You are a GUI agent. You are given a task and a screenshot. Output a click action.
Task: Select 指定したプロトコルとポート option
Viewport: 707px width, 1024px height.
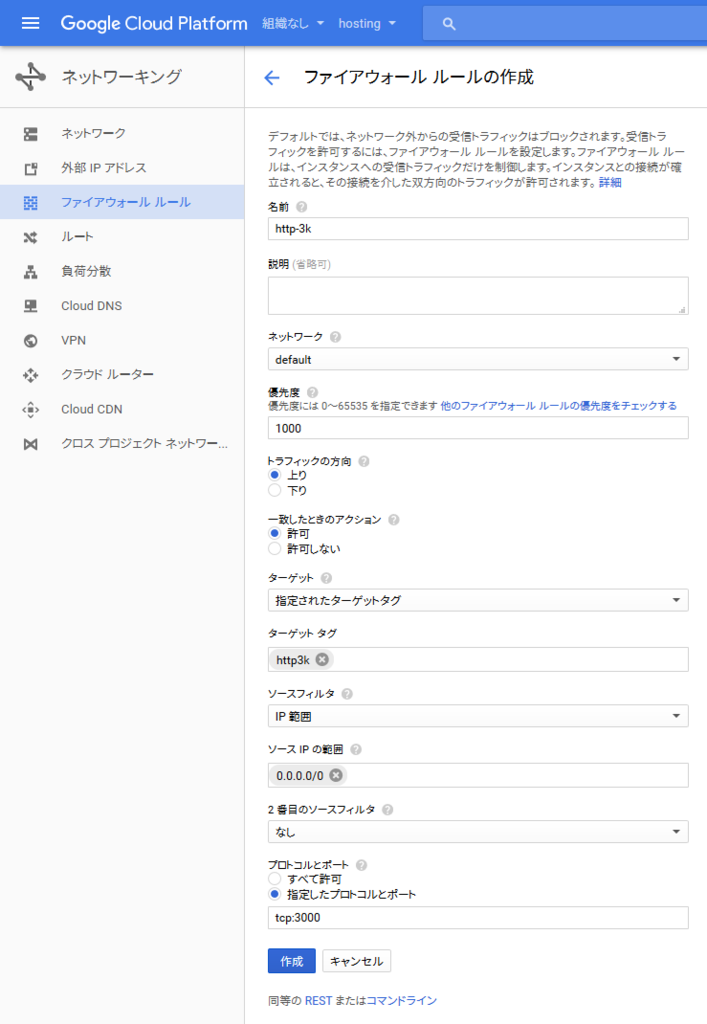point(275,894)
